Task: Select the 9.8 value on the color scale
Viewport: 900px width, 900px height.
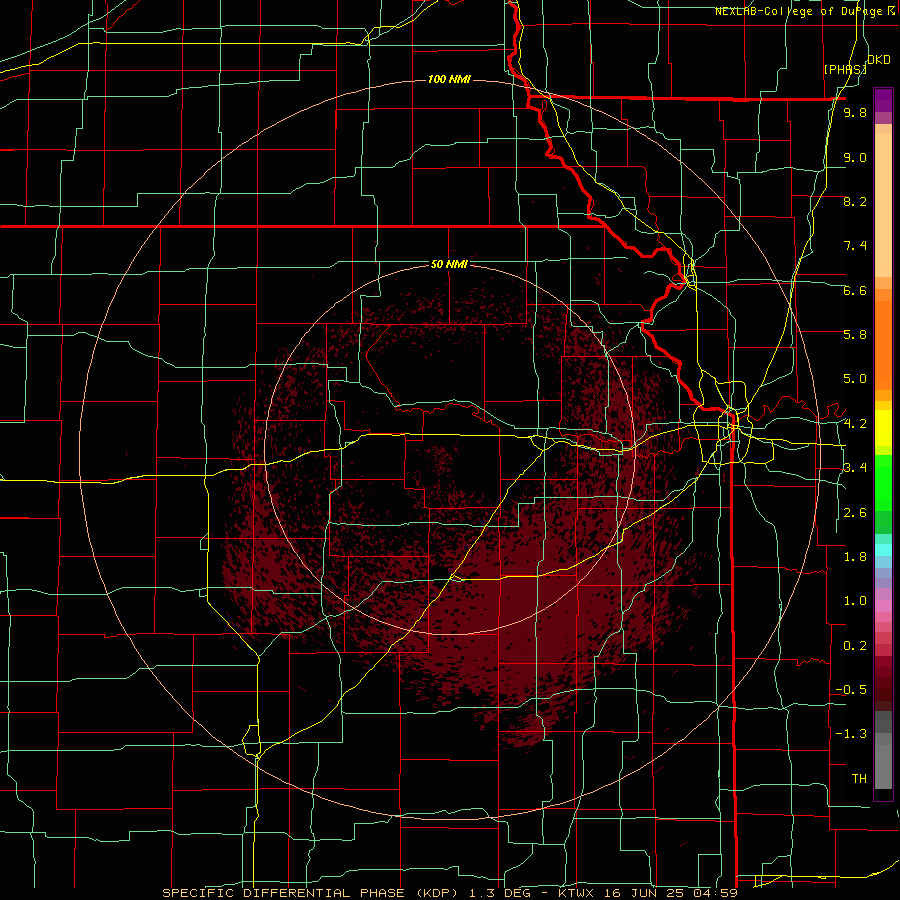Action: tap(855, 113)
